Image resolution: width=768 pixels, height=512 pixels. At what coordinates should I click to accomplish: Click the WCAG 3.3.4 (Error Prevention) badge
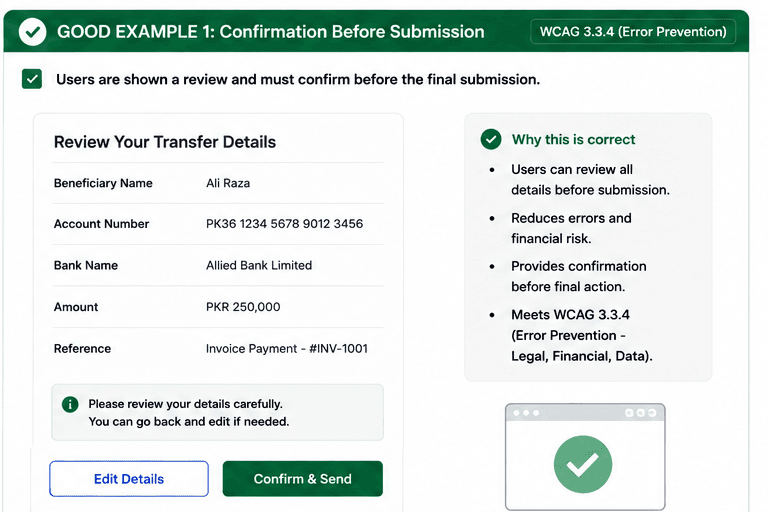click(x=633, y=32)
